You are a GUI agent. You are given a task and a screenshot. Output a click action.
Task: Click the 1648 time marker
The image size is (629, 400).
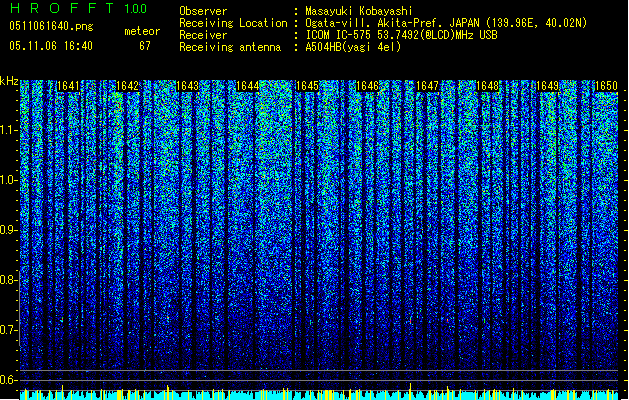(487, 86)
